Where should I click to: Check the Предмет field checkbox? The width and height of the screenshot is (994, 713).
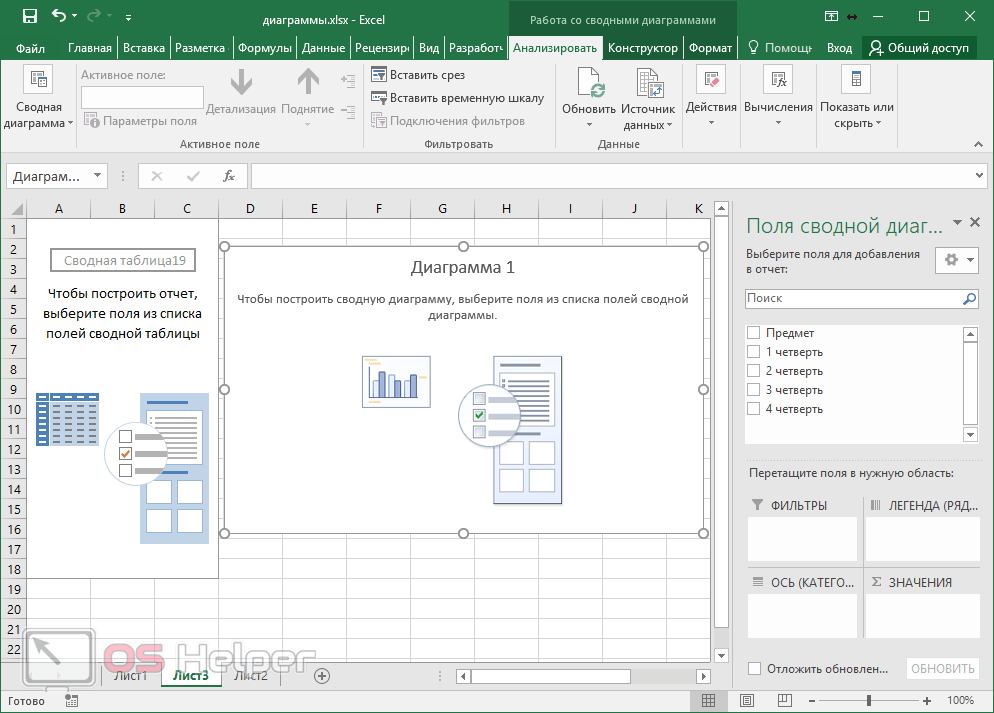click(x=754, y=333)
